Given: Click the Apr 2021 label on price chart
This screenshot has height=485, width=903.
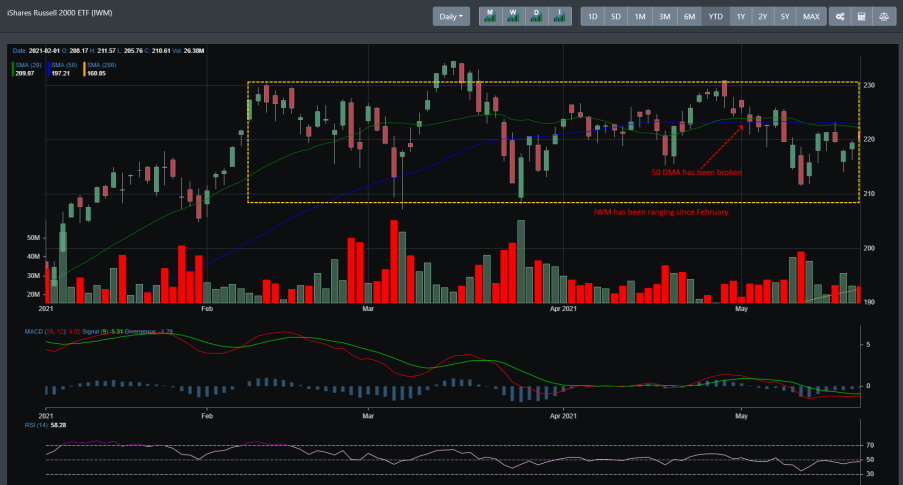Looking at the screenshot, I should [563, 309].
